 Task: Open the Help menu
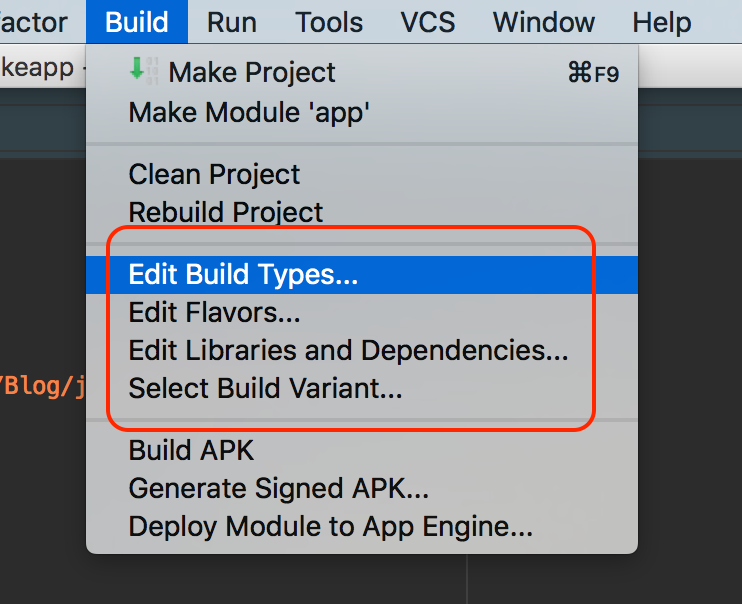pos(662,21)
